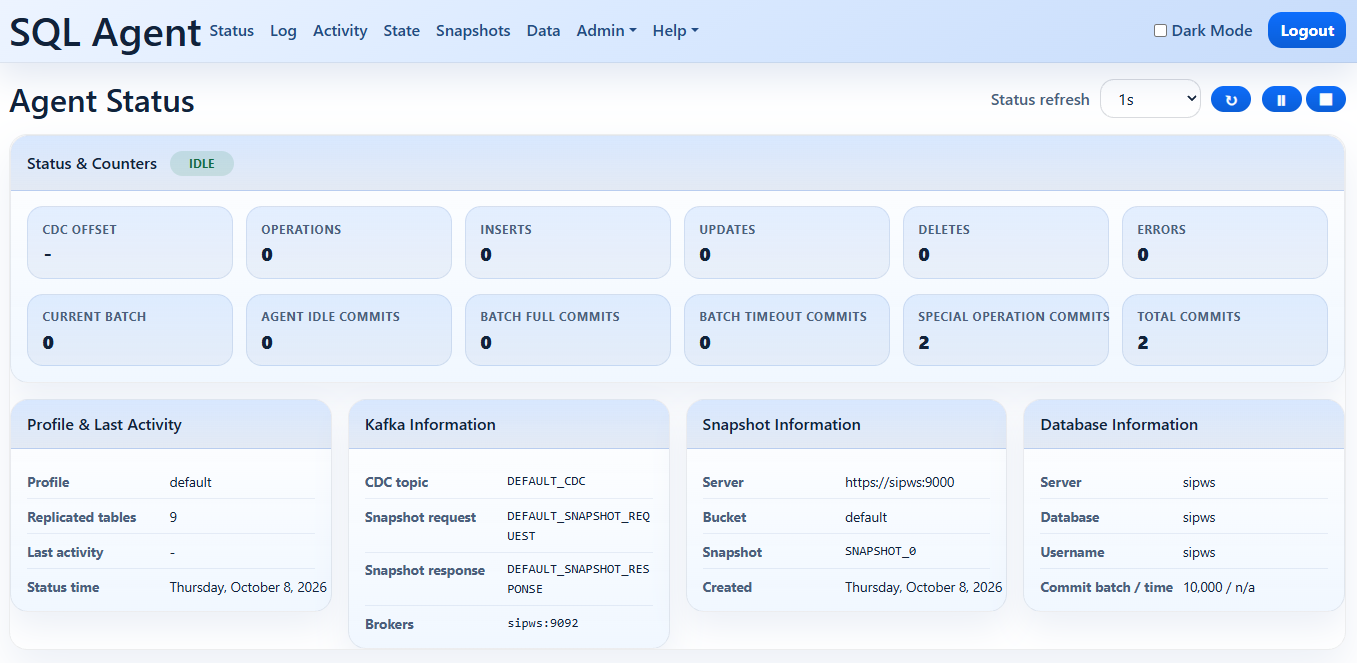1357x663 pixels.
Task: Click the BATCH TIMEOUT COMMITS card
Action: [x=787, y=330]
